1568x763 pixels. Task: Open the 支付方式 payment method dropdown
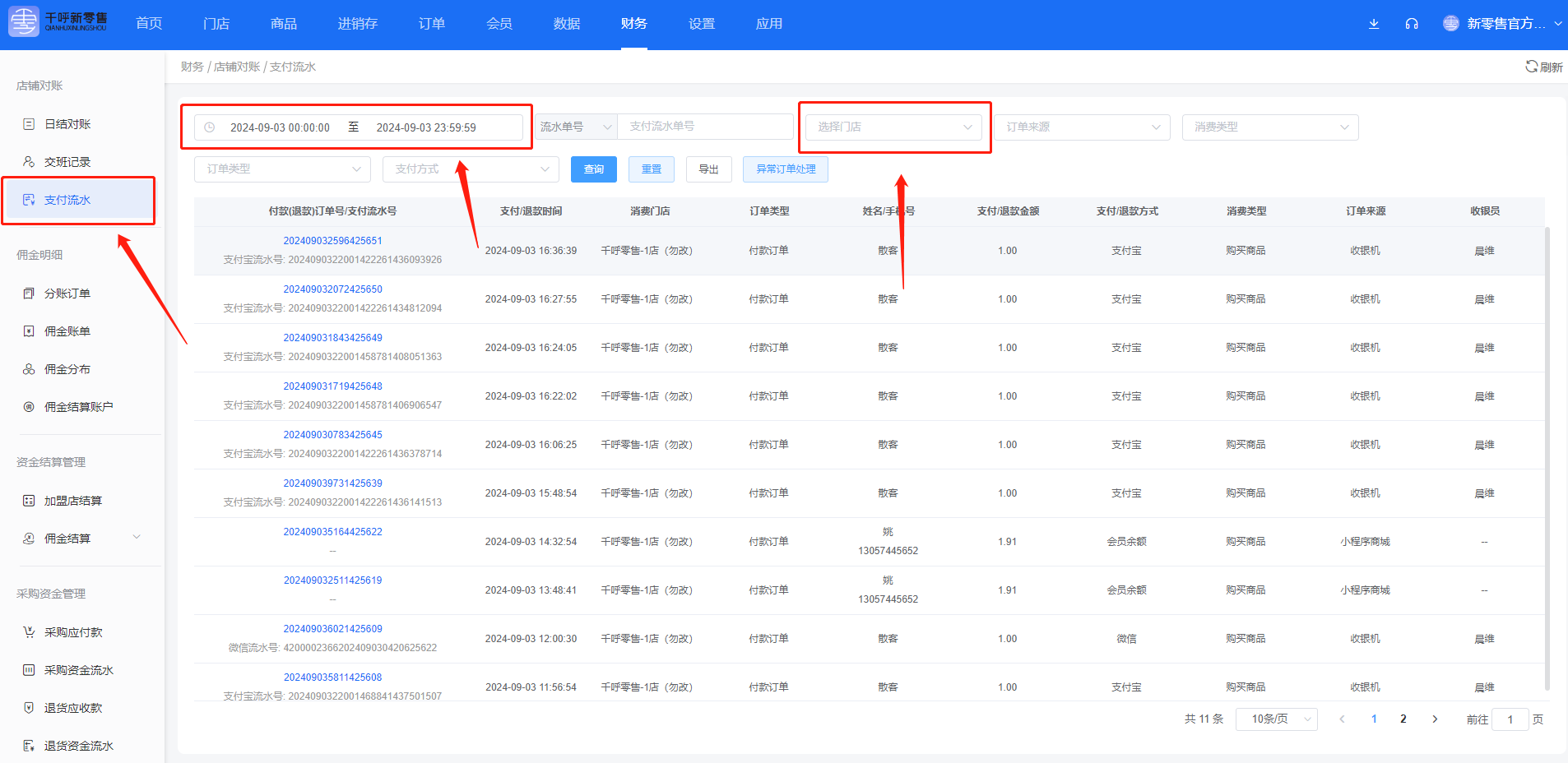tap(471, 169)
